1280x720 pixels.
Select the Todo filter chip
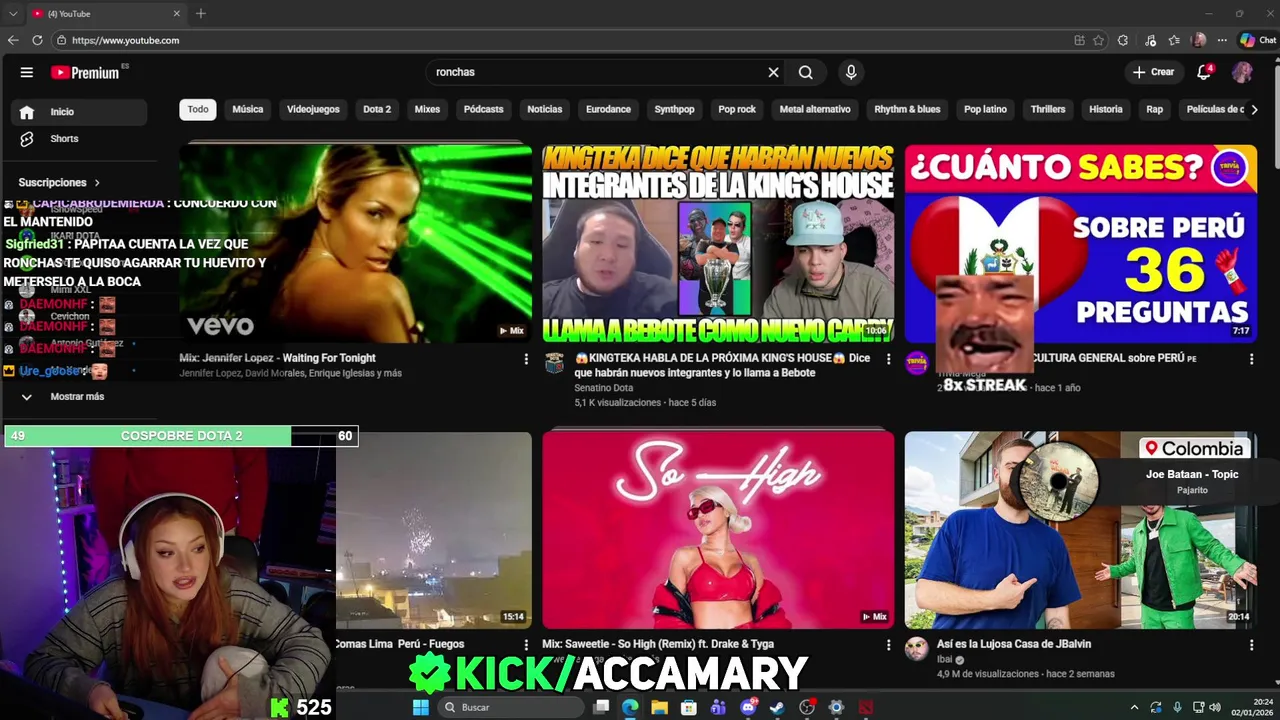coord(198,109)
